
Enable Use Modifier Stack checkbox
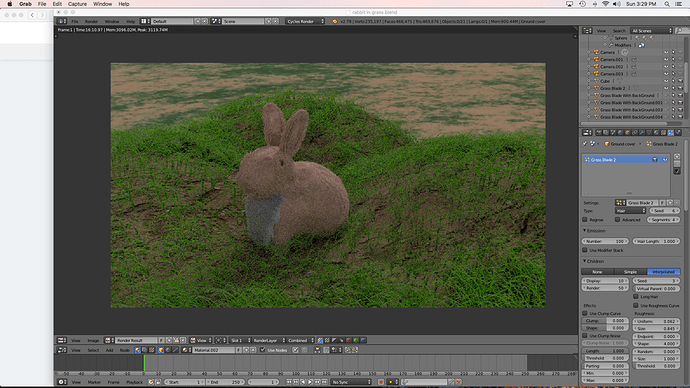tap(585, 250)
